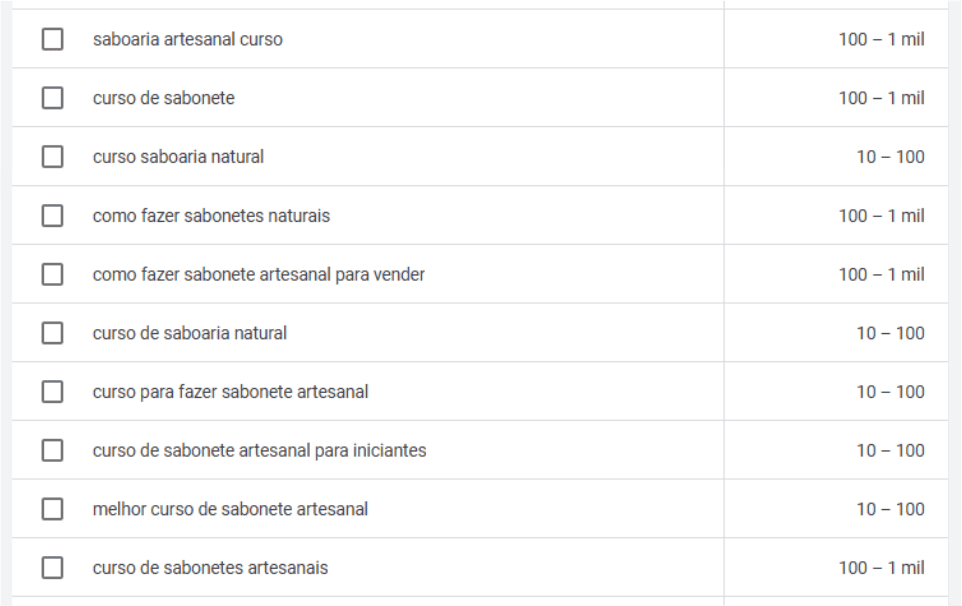Click the 'curso de sabonetes artesanais' keyword text
Image resolution: width=962 pixels, height=606 pixels.
210,568
